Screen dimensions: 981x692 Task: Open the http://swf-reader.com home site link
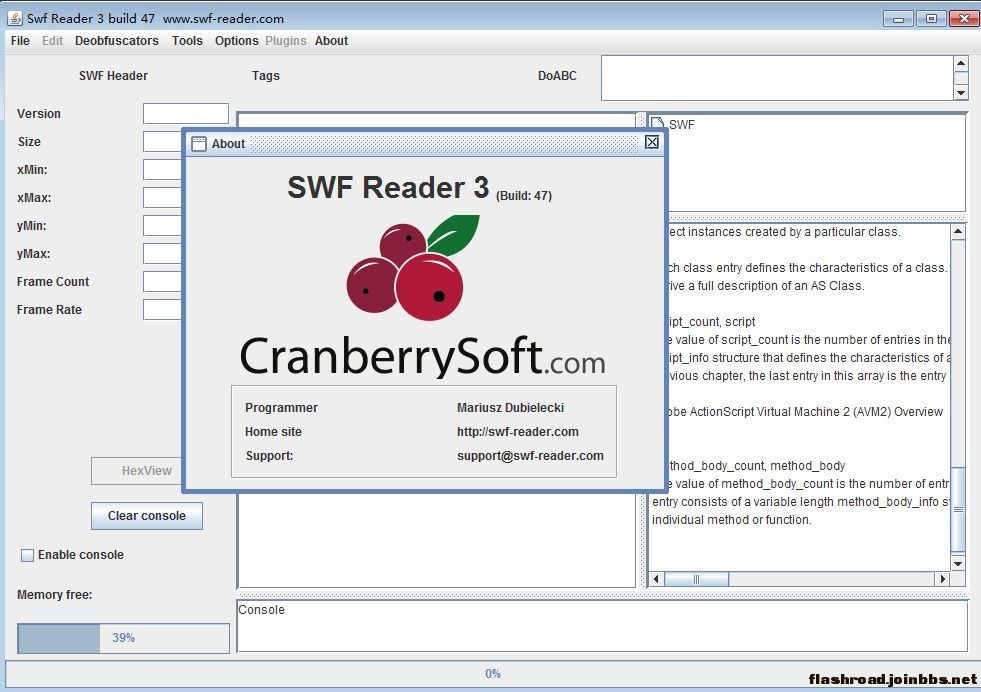click(x=517, y=432)
